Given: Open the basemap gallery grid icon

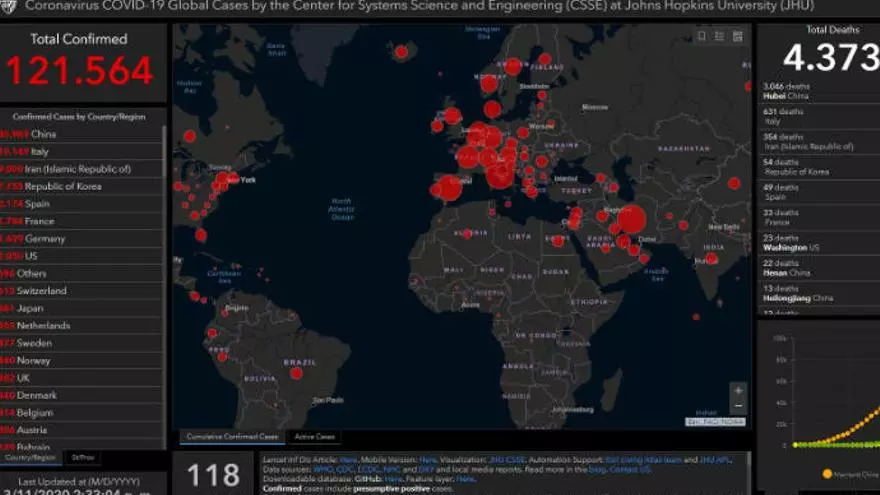Looking at the screenshot, I should click(x=738, y=37).
